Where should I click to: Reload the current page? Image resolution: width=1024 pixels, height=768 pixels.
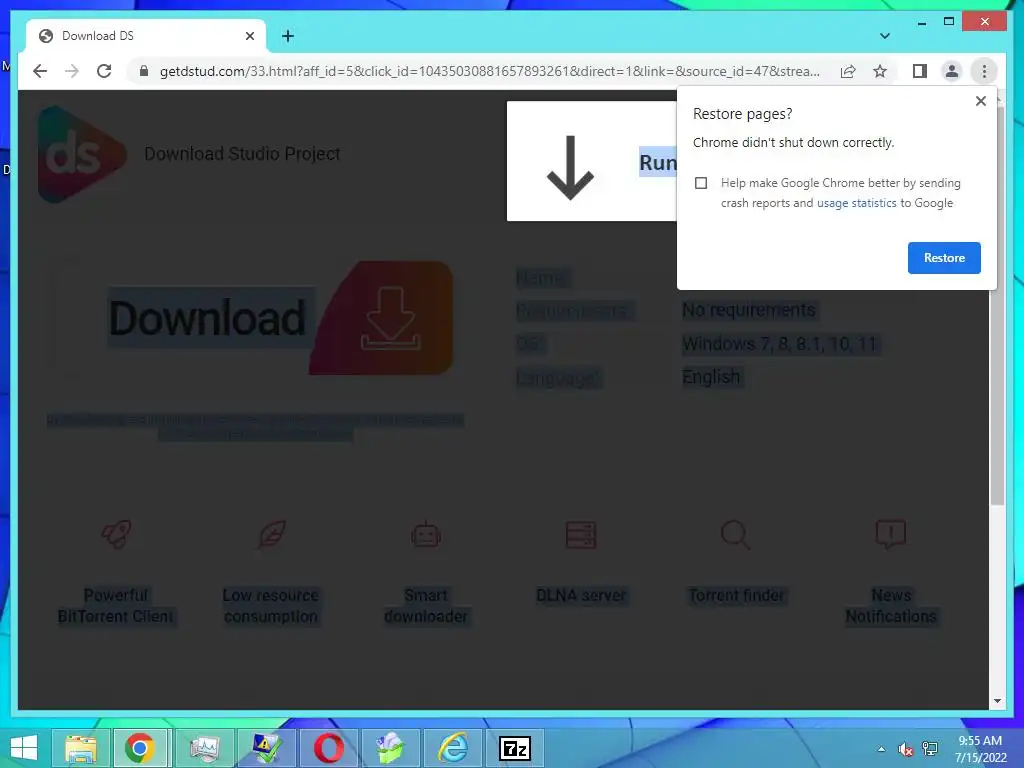click(x=104, y=71)
